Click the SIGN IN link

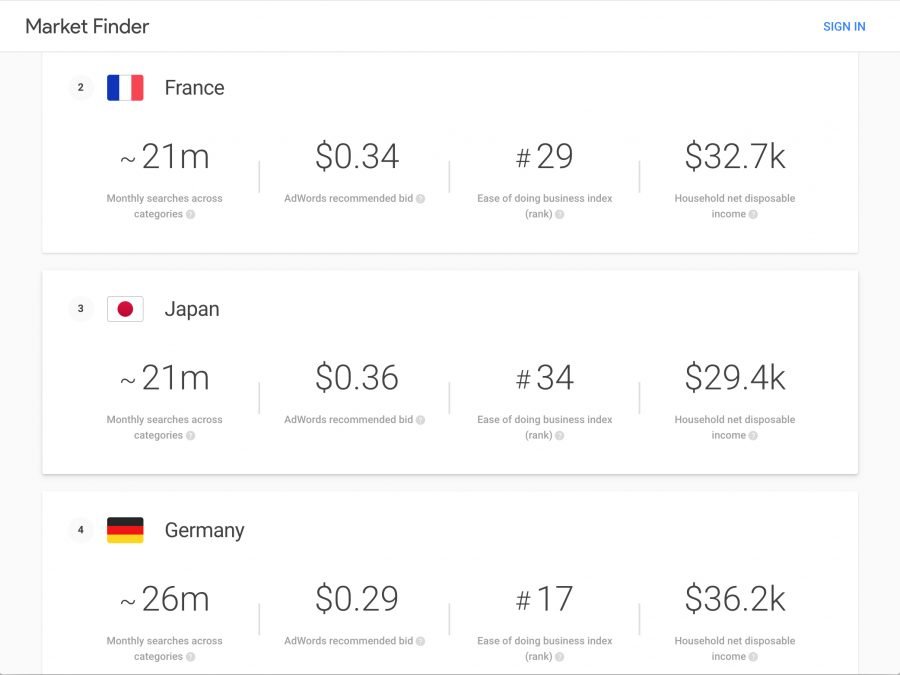point(844,26)
